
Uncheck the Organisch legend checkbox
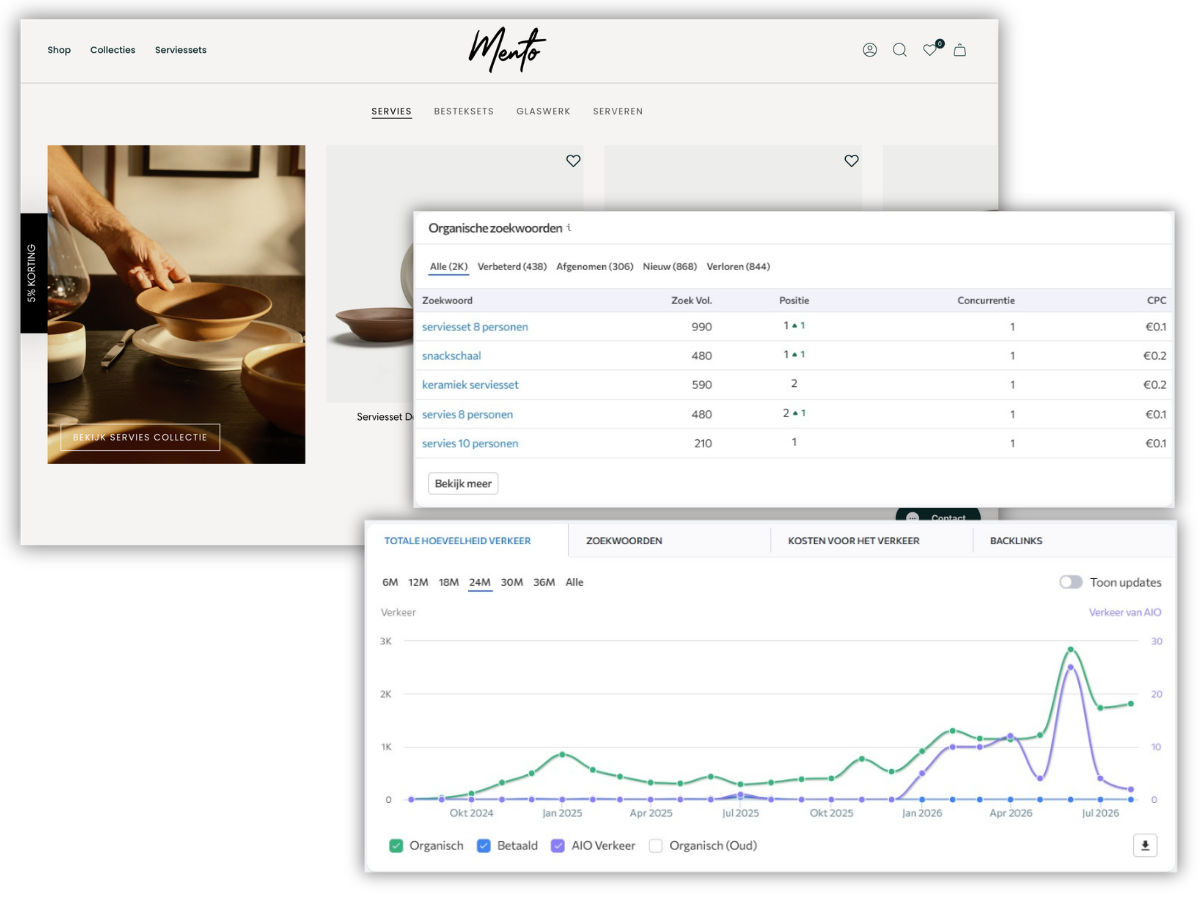(x=396, y=846)
